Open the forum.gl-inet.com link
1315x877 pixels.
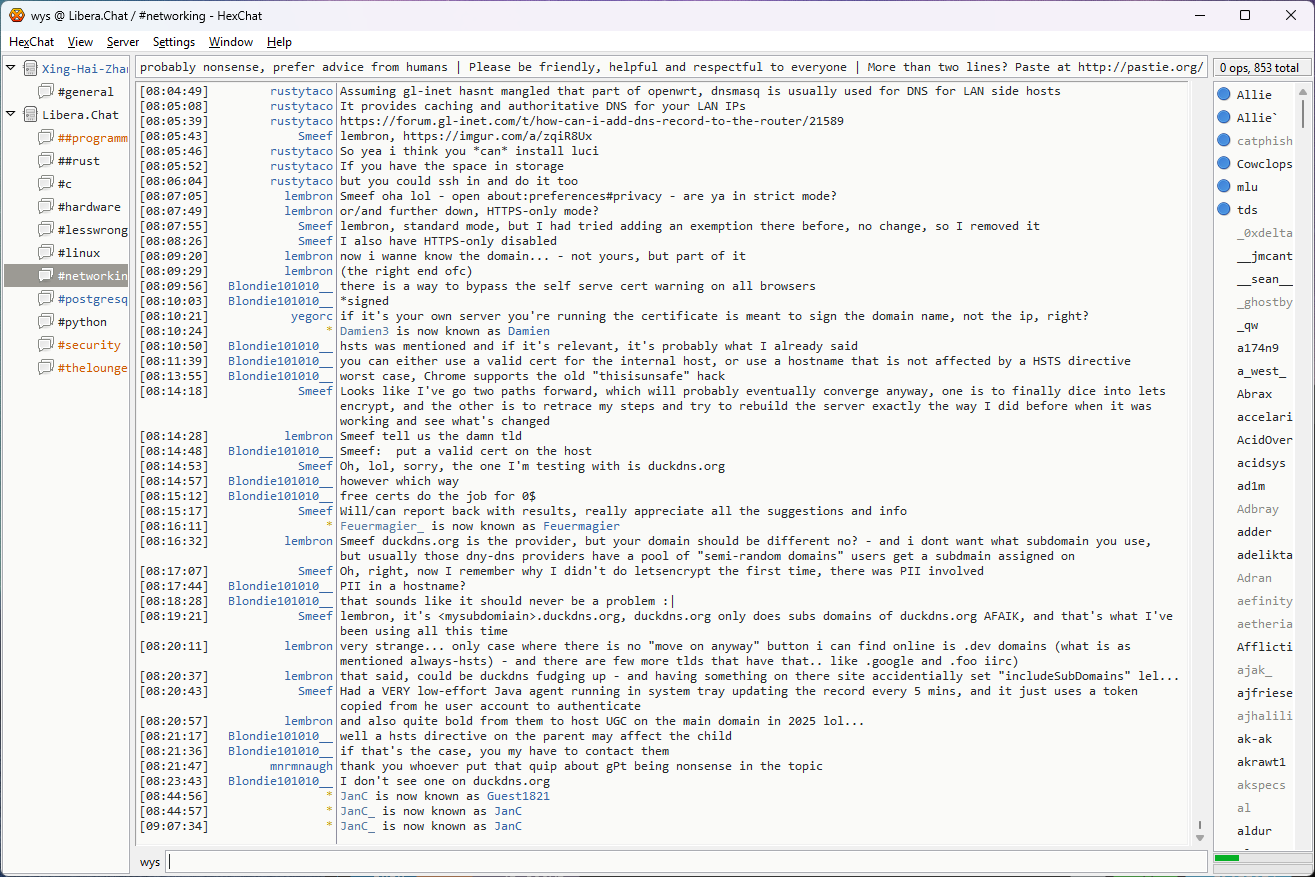(x=591, y=121)
